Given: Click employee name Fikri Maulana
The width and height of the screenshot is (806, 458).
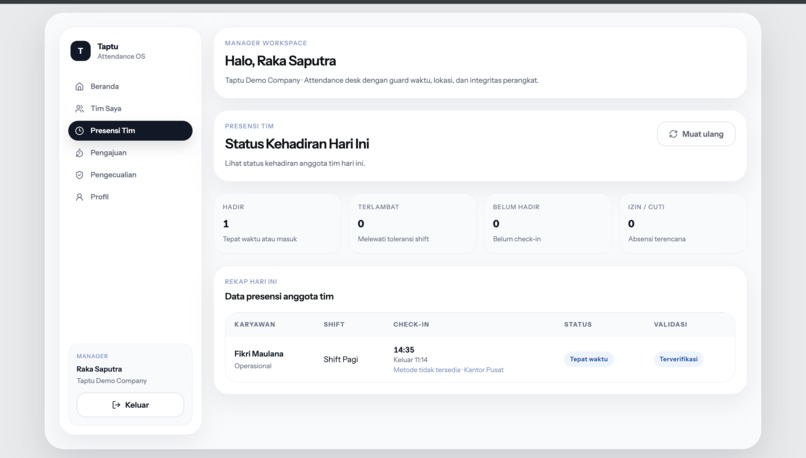Looking at the screenshot, I should [x=259, y=354].
